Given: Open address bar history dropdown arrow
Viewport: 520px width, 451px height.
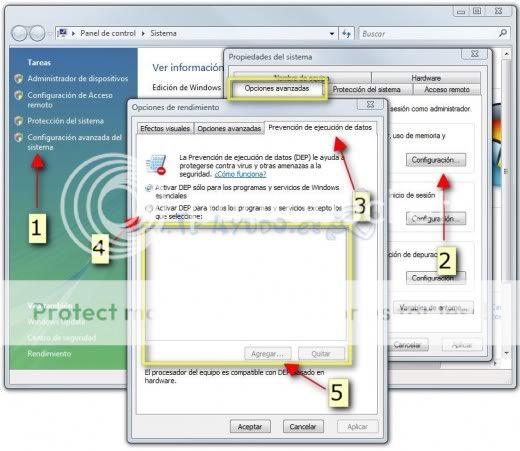Looking at the screenshot, I should point(332,34).
